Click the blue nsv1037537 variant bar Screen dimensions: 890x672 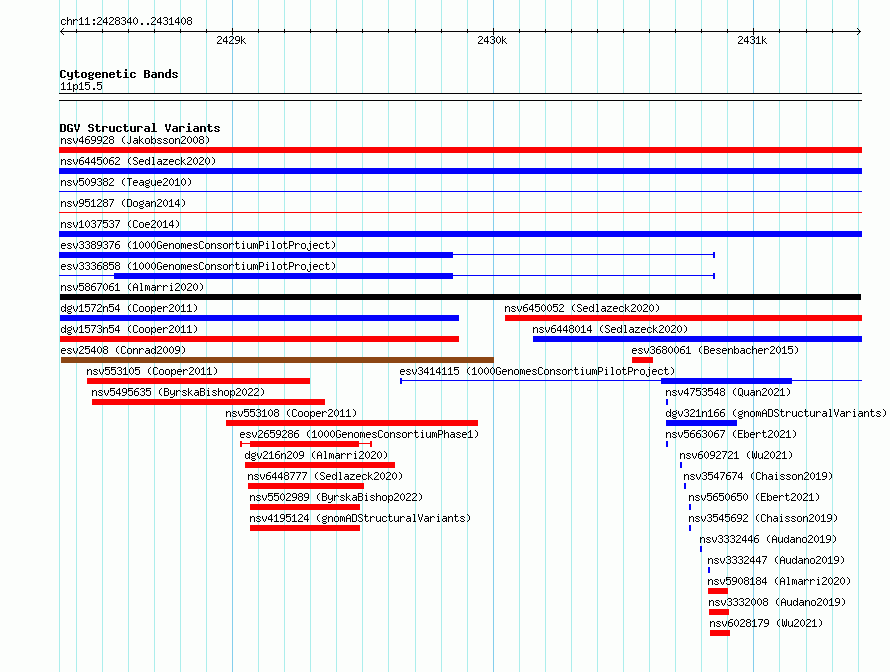[460, 234]
